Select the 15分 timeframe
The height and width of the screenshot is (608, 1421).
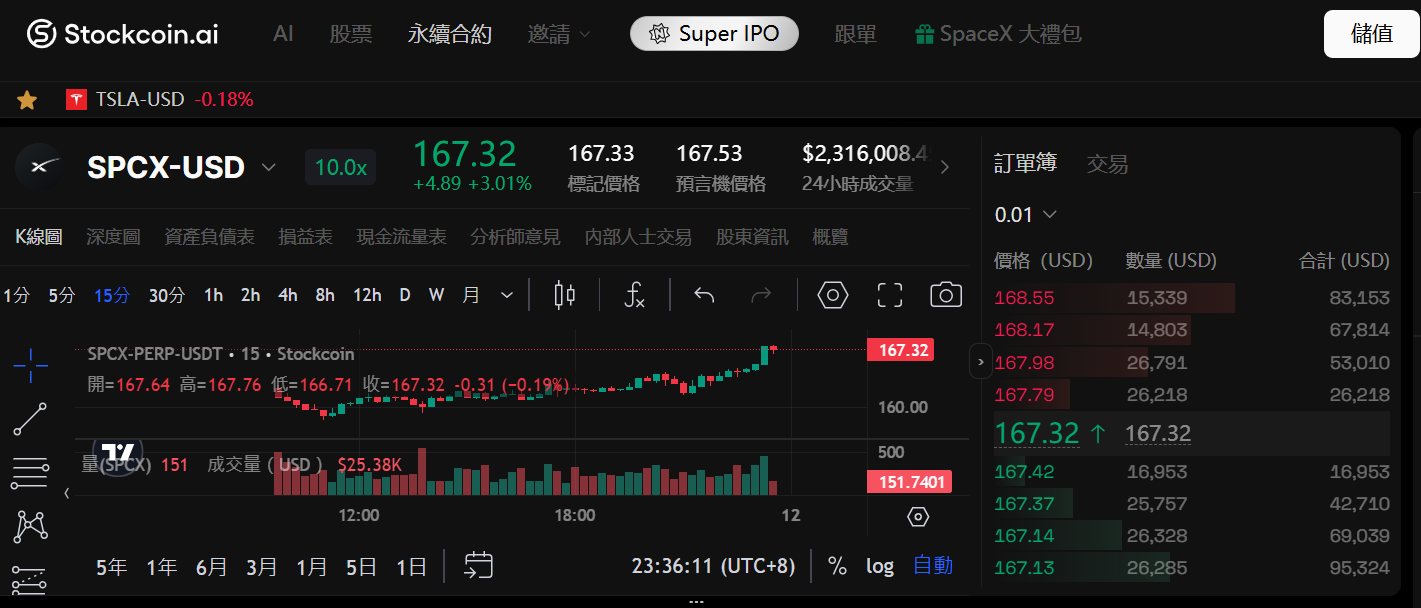point(112,295)
